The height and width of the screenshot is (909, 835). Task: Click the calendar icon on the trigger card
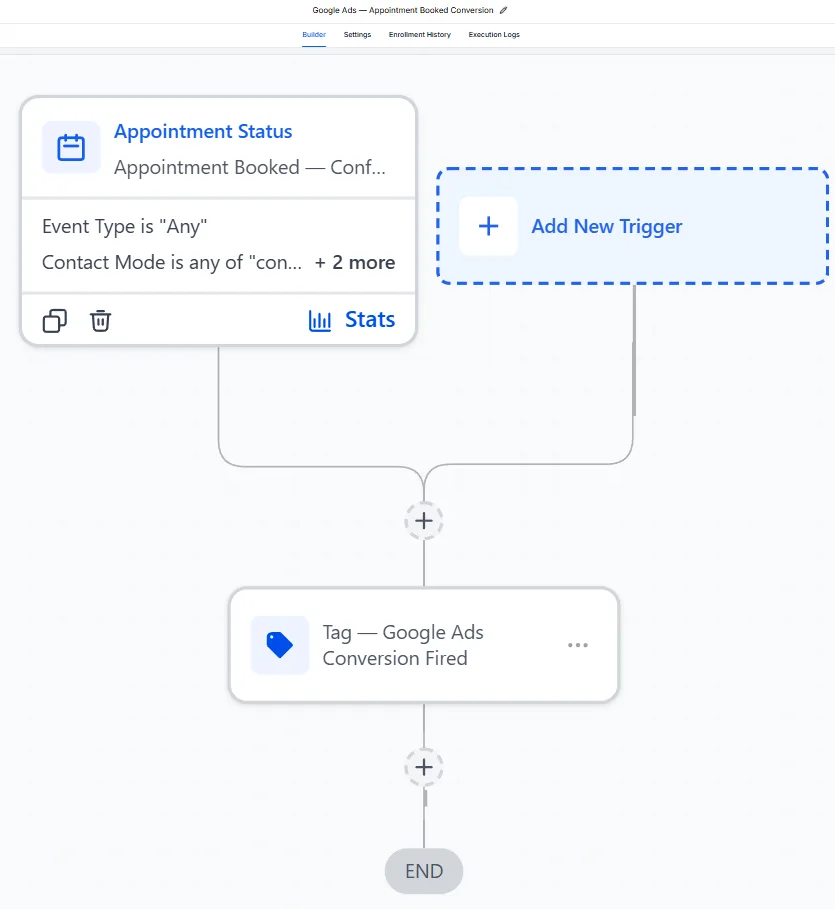(71, 147)
